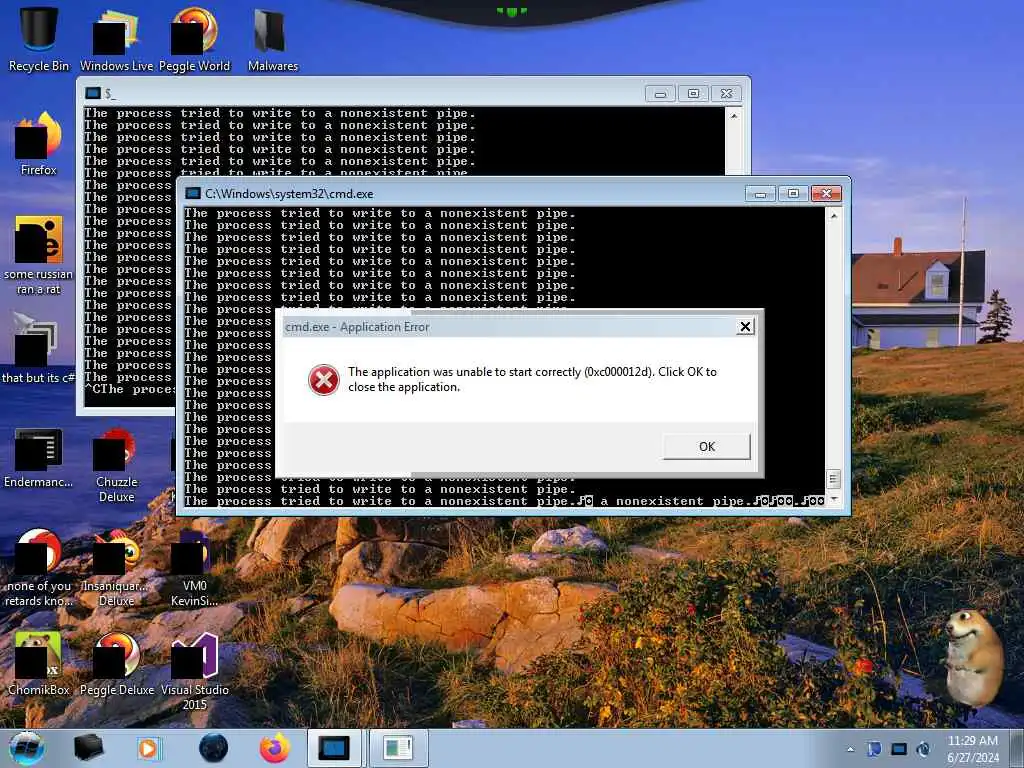Viewport: 1024px width, 768px height.
Task: Click the 'cmd.exe - Application Error' title text
Action: 357,327
